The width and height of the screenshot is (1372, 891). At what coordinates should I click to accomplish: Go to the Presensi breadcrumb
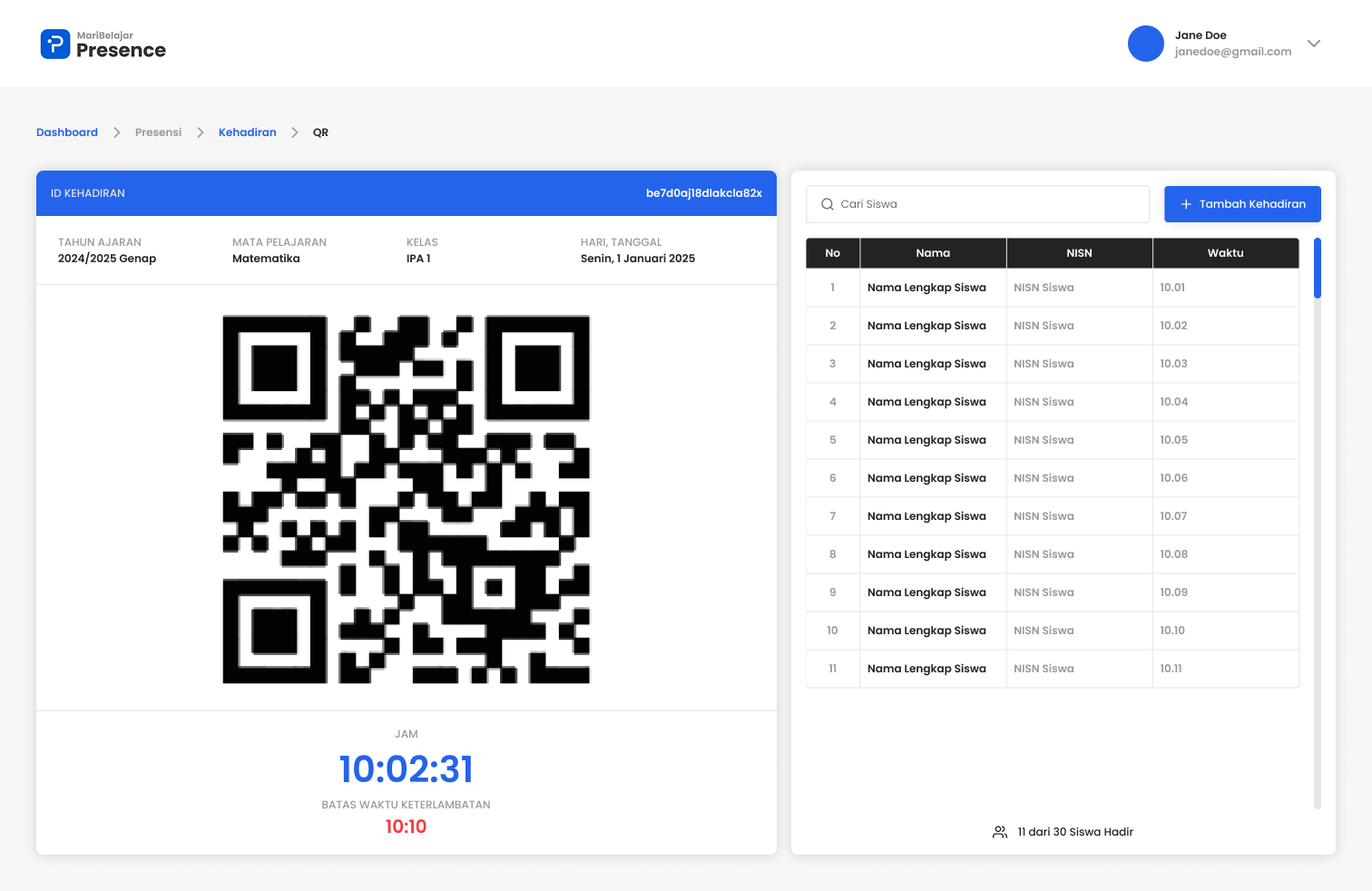[x=158, y=132]
